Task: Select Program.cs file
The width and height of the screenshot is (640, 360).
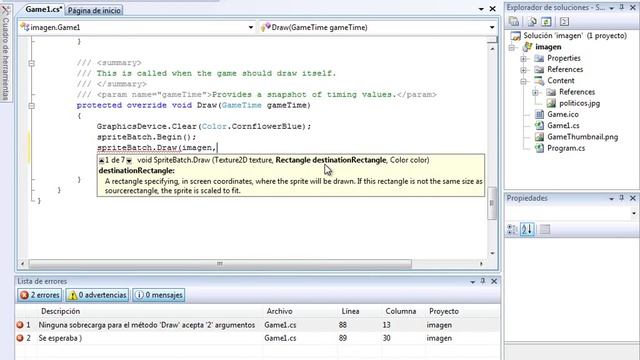Action: (566, 148)
